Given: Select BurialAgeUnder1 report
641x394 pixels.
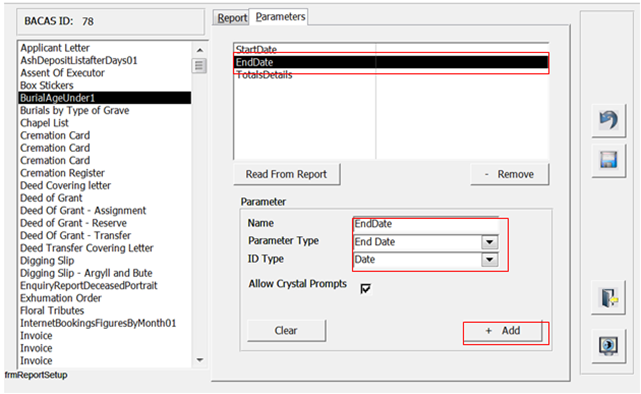Looking at the screenshot, I should pos(105,98).
